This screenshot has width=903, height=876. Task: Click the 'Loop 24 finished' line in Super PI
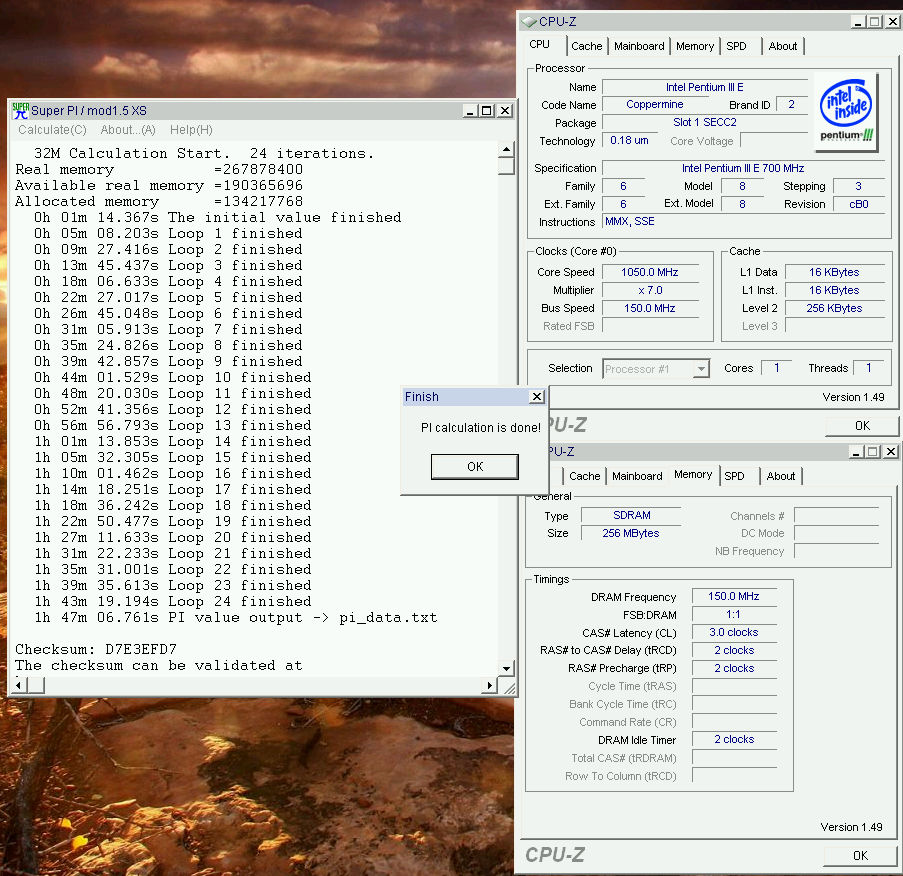173,601
